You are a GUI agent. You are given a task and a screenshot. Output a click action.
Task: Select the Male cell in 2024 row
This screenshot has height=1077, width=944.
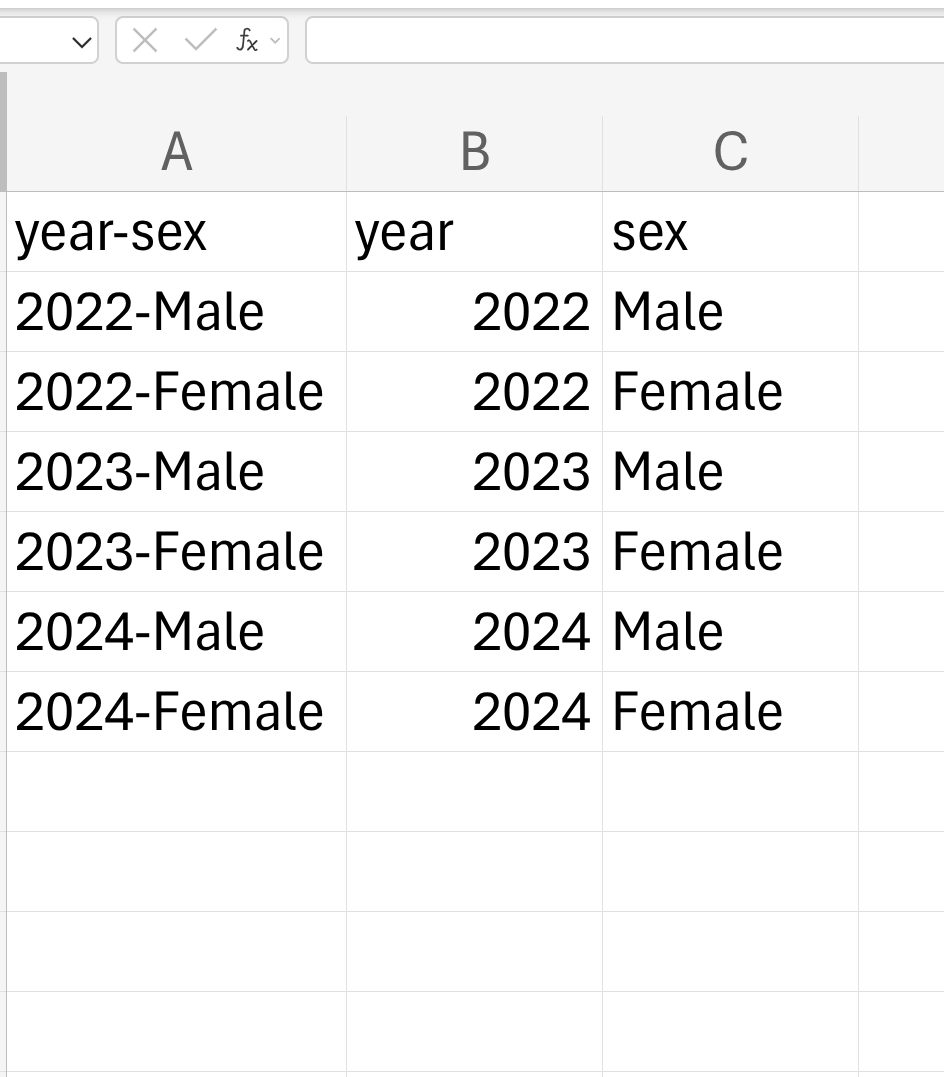tap(730, 632)
